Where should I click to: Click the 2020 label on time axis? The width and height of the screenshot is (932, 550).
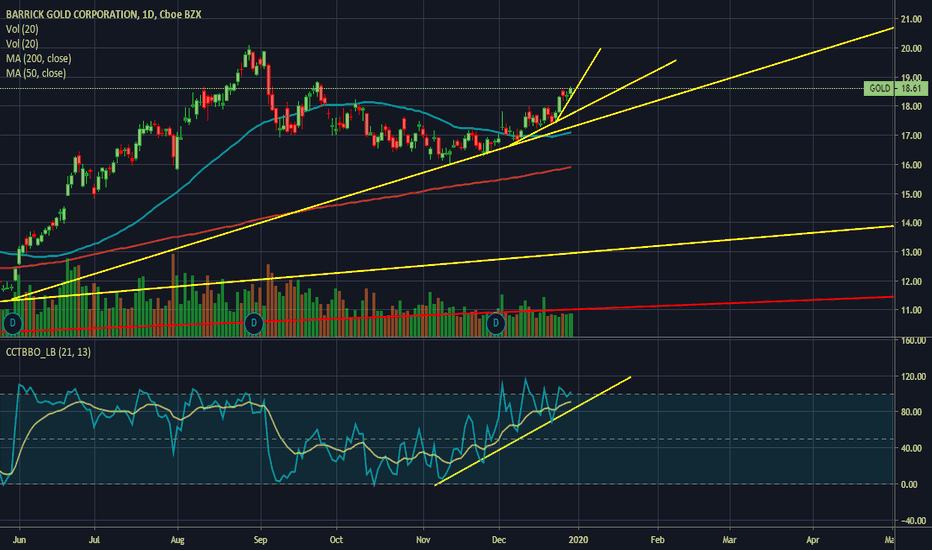578,540
